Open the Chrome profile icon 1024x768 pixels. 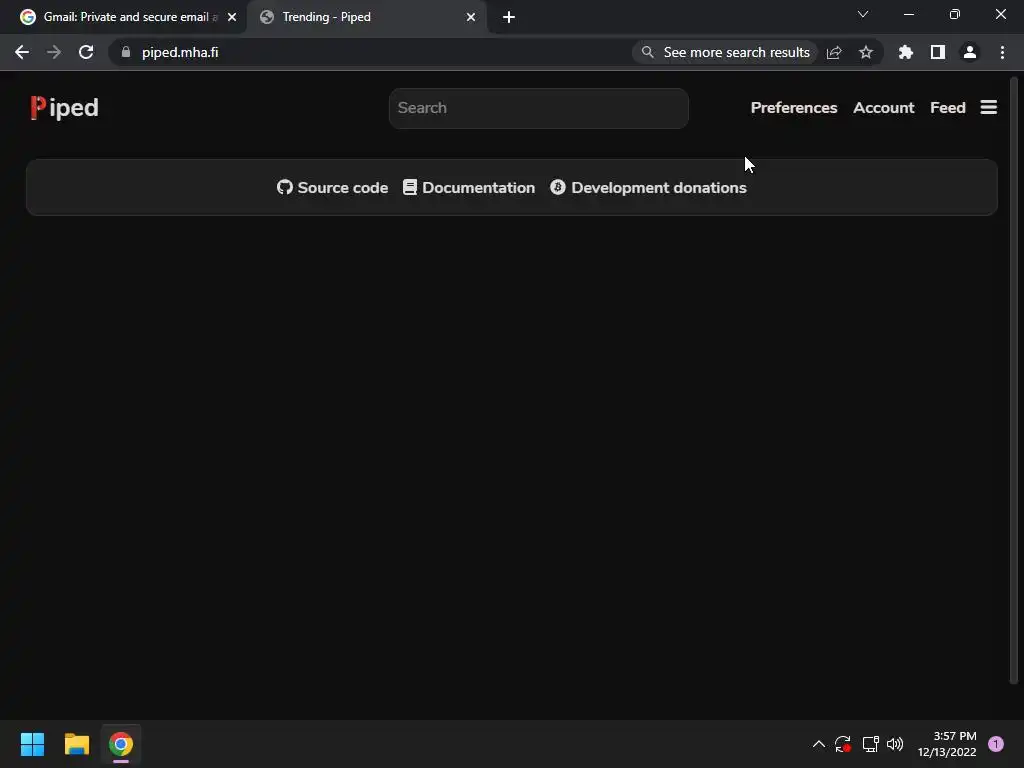pyautogui.click(x=970, y=52)
